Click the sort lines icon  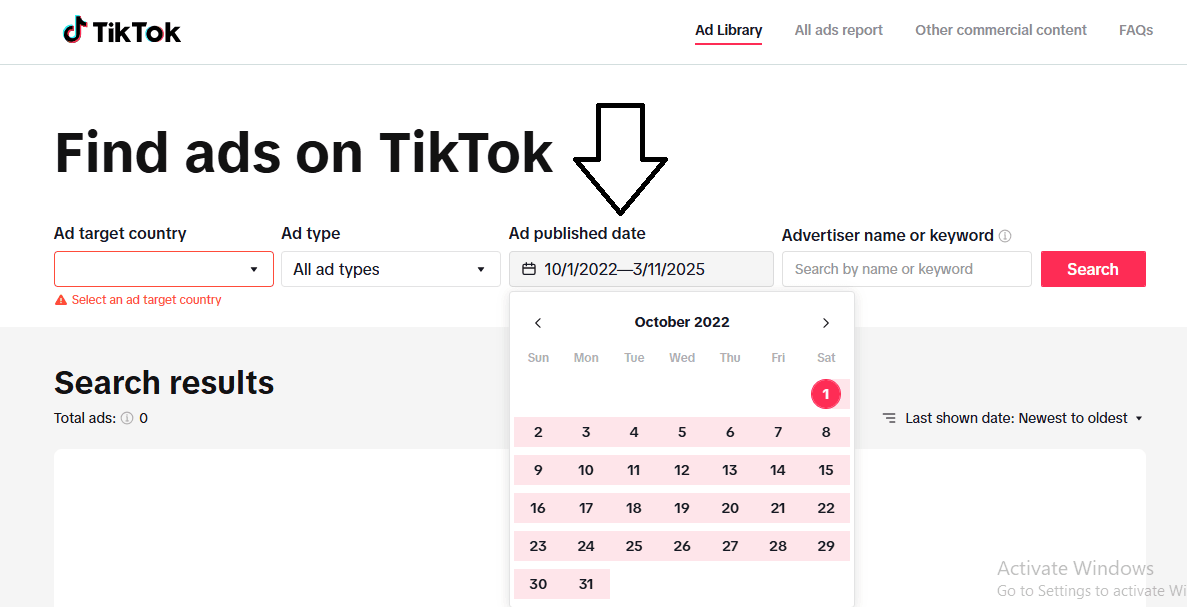pos(889,418)
